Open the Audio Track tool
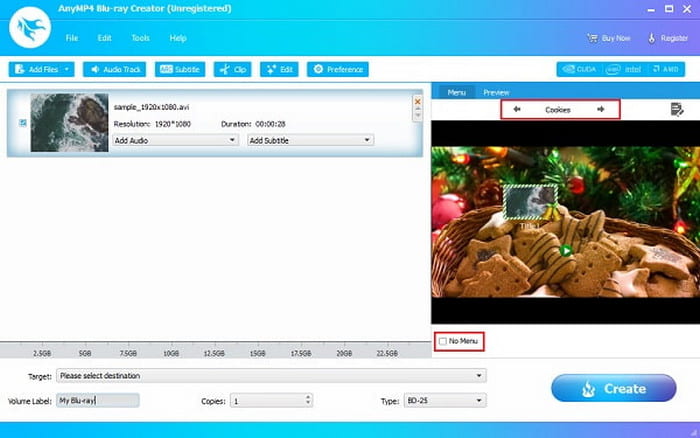Screen dimensions: 700x438 pyautogui.click(x=114, y=70)
